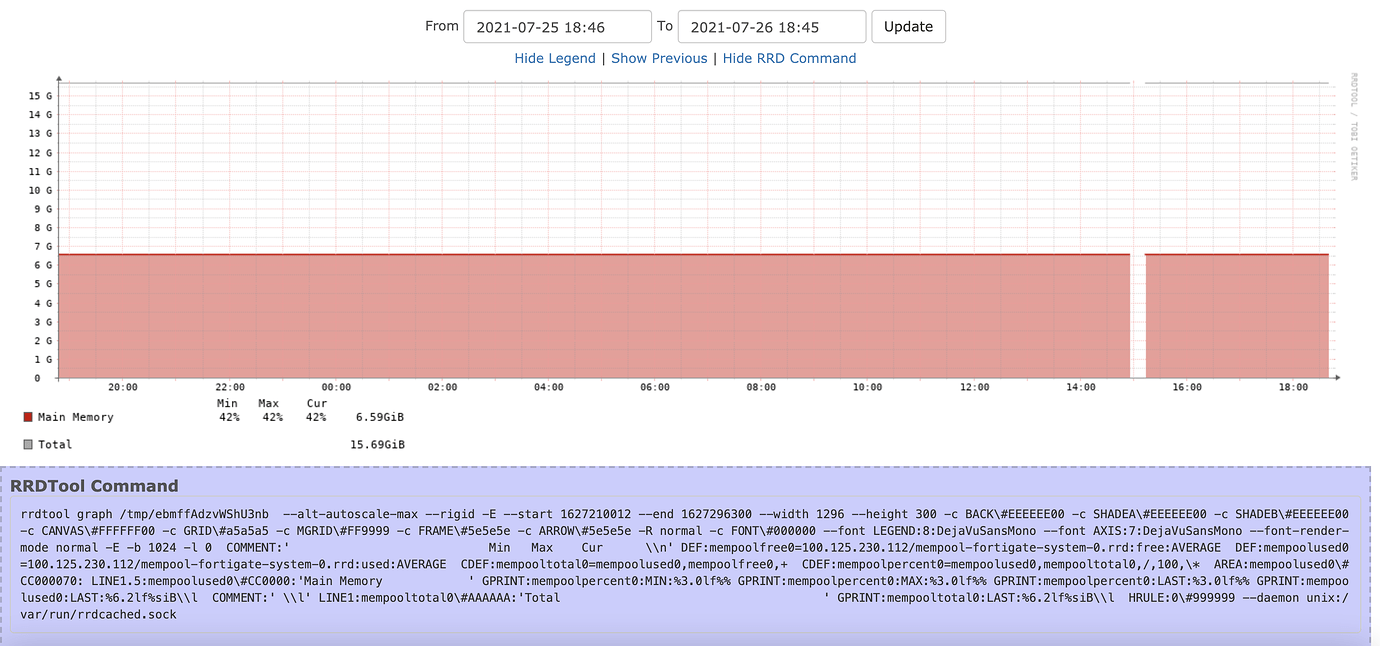Click the Update button
1380x646 pixels.
click(x=908, y=27)
